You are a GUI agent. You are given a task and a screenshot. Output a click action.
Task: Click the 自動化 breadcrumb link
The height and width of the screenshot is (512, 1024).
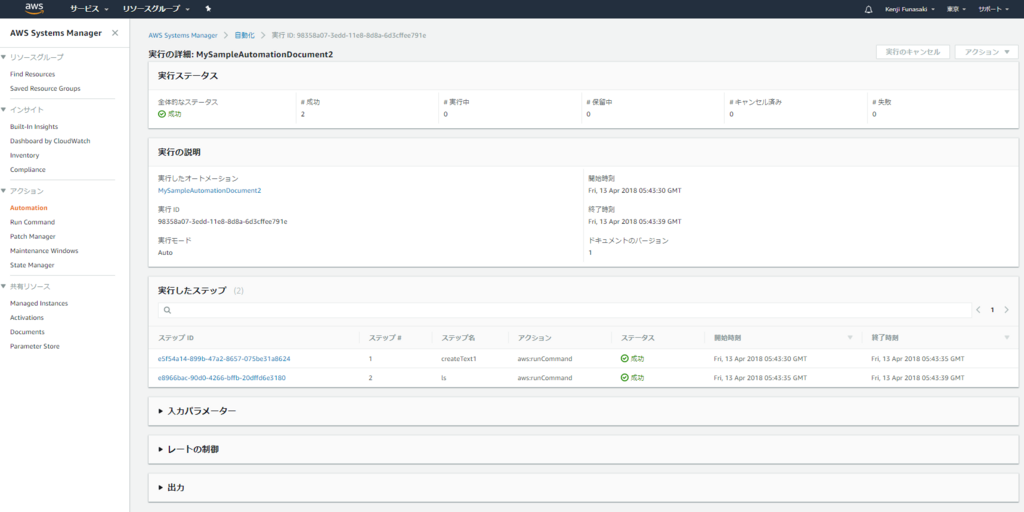point(244,35)
